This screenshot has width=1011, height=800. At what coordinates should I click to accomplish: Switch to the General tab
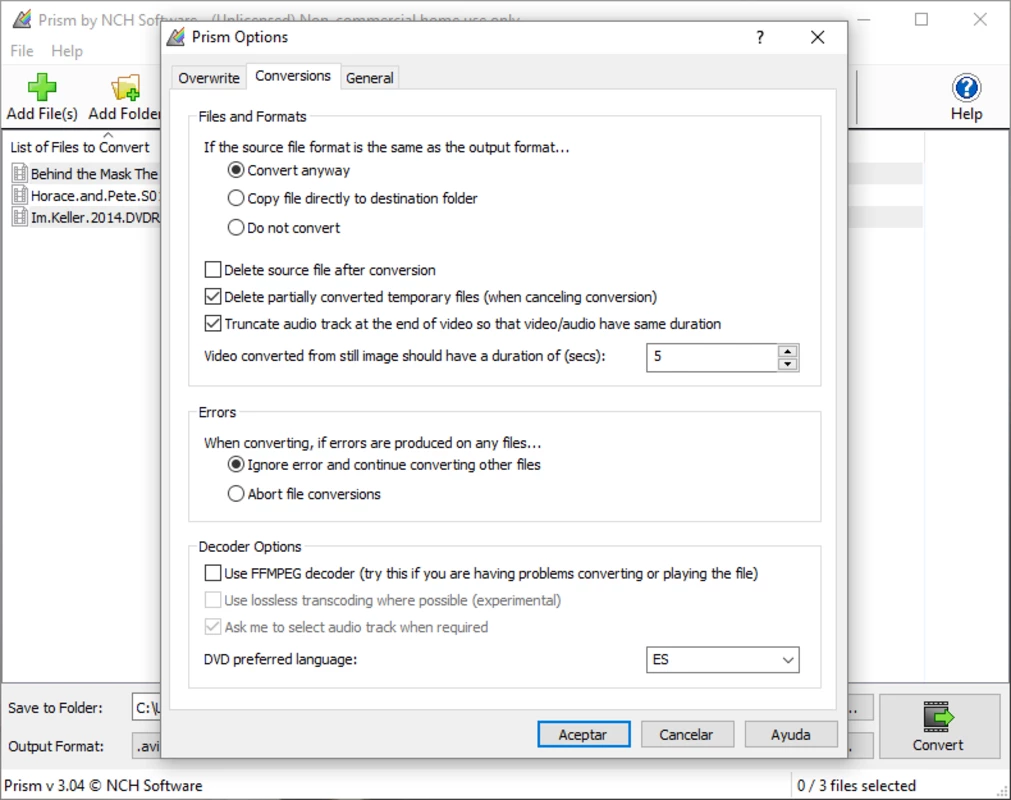[369, 78]
